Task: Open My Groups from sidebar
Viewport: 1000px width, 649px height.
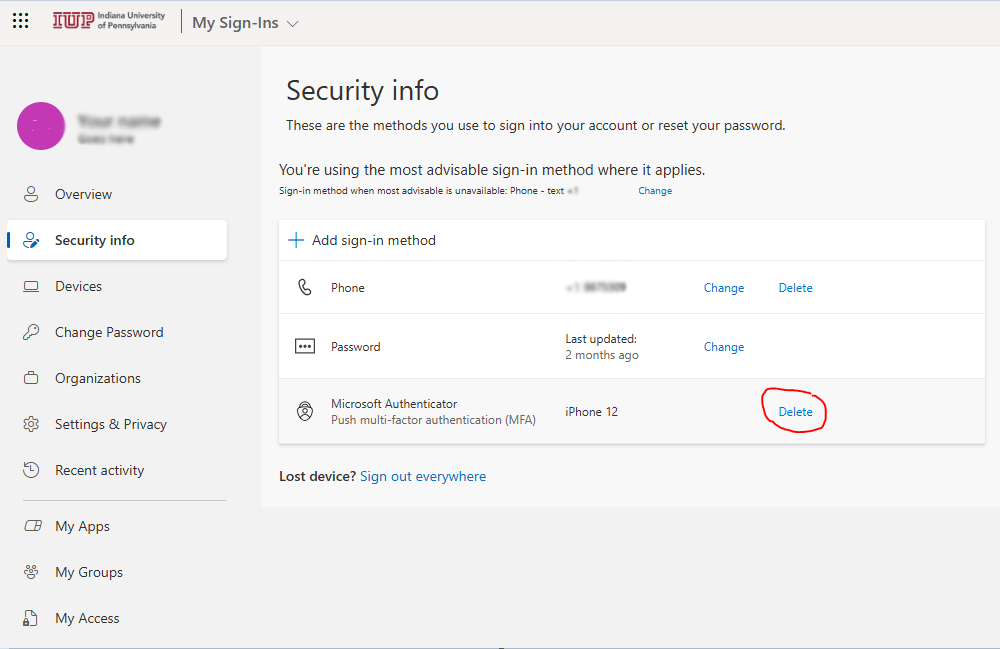Action: pos(88,572)
